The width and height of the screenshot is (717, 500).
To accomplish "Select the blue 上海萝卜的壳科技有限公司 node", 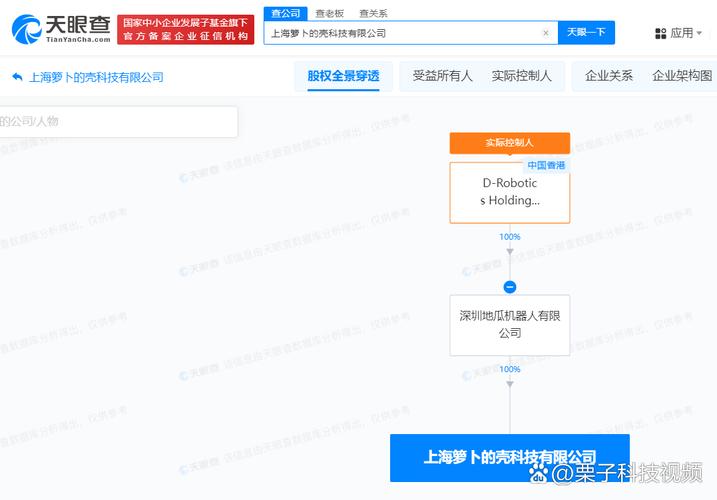I will coord(510,457).
